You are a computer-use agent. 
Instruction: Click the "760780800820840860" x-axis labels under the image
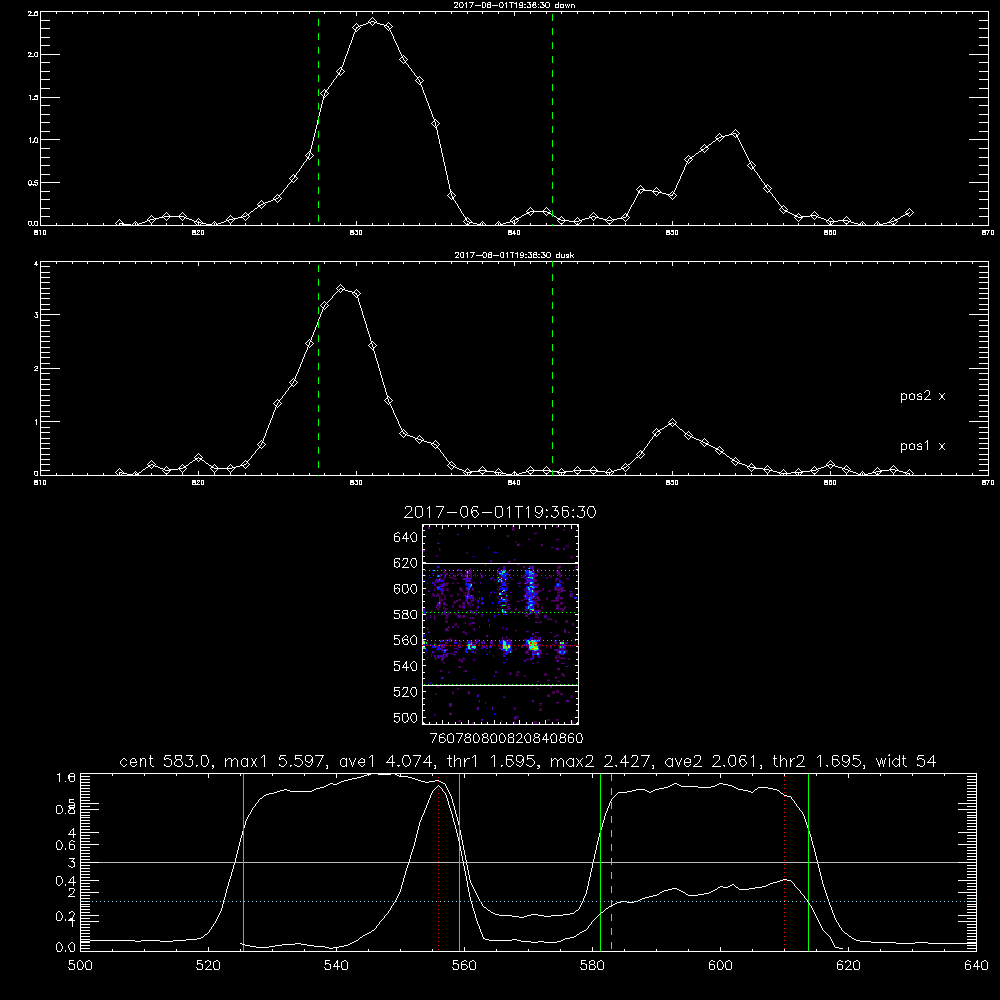click(506, 738)
